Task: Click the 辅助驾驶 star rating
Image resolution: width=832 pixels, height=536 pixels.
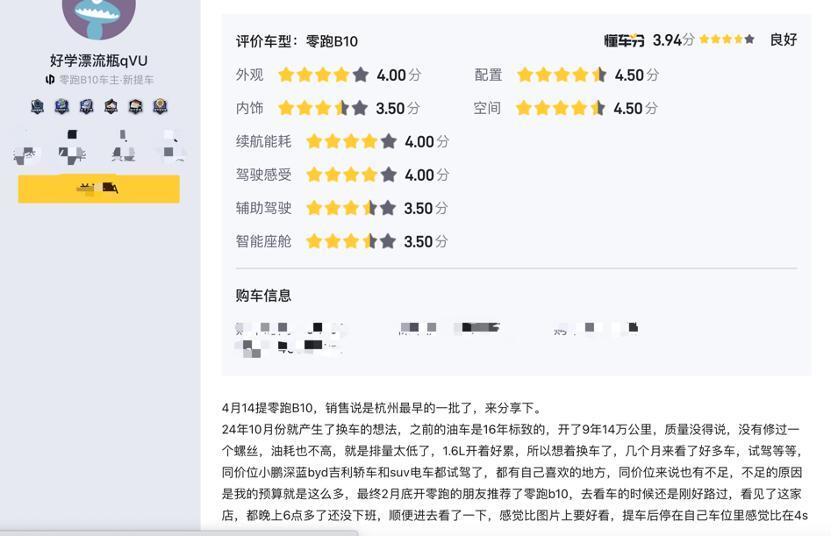Action: (351, 208)
